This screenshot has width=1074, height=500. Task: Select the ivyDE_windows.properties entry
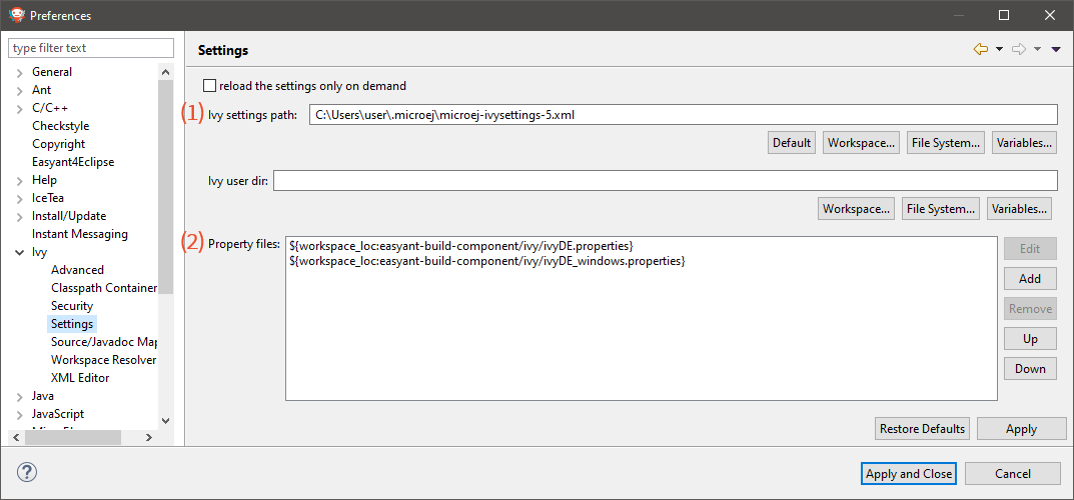pos(487,261)
